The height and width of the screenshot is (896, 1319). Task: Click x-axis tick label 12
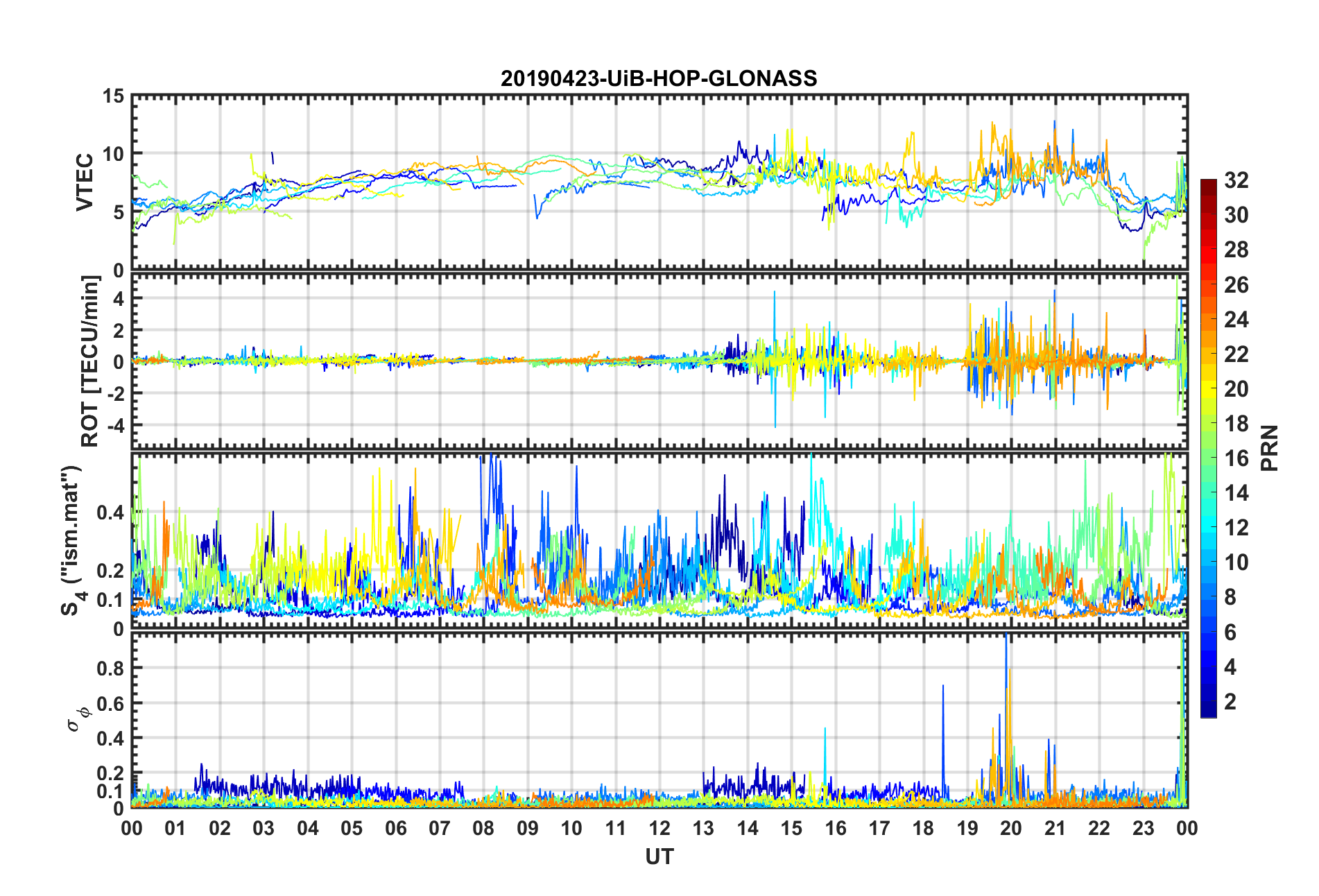tap(659, 828)
